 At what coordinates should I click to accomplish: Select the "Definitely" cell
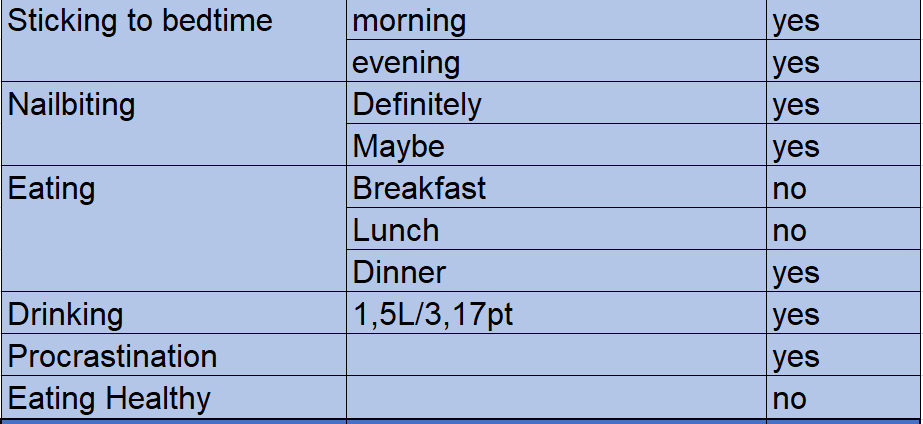[x=417, y=105]
